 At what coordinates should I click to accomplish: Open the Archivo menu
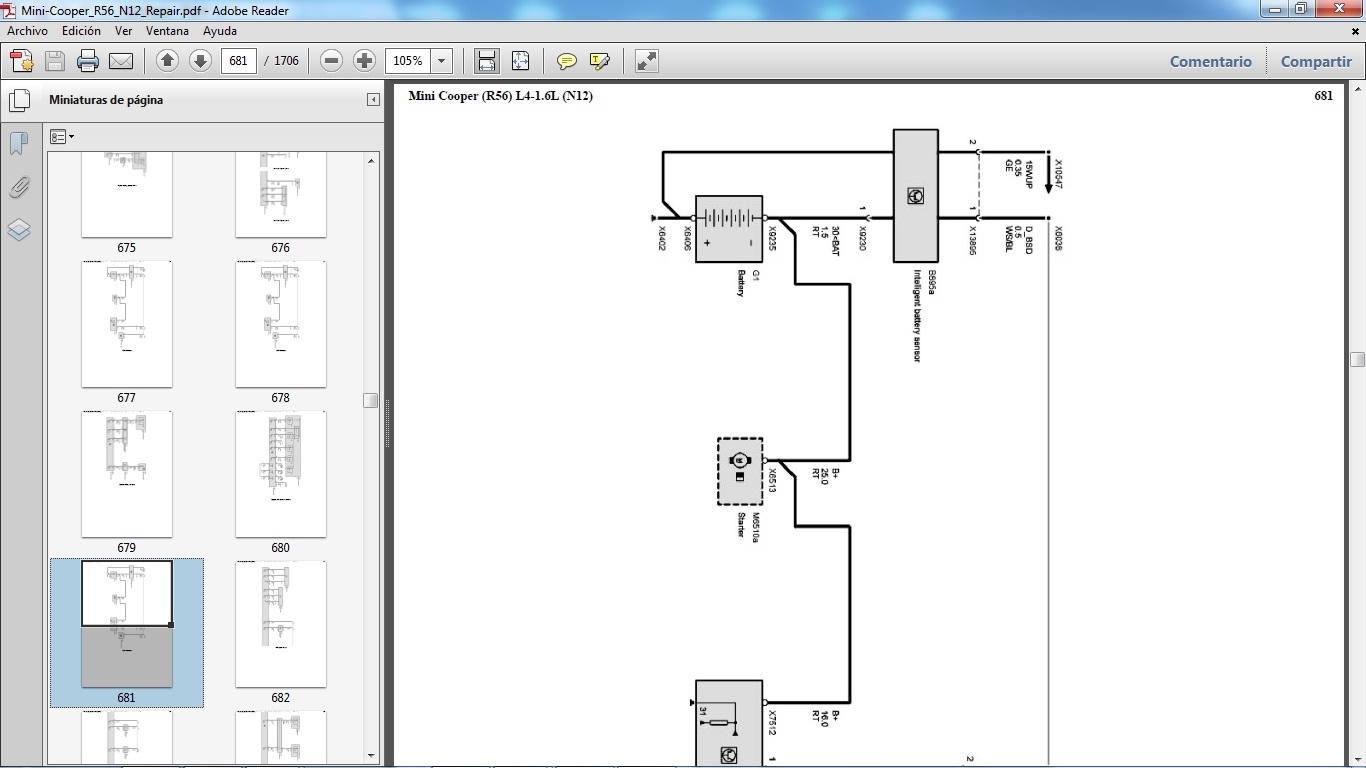point(27,31)
